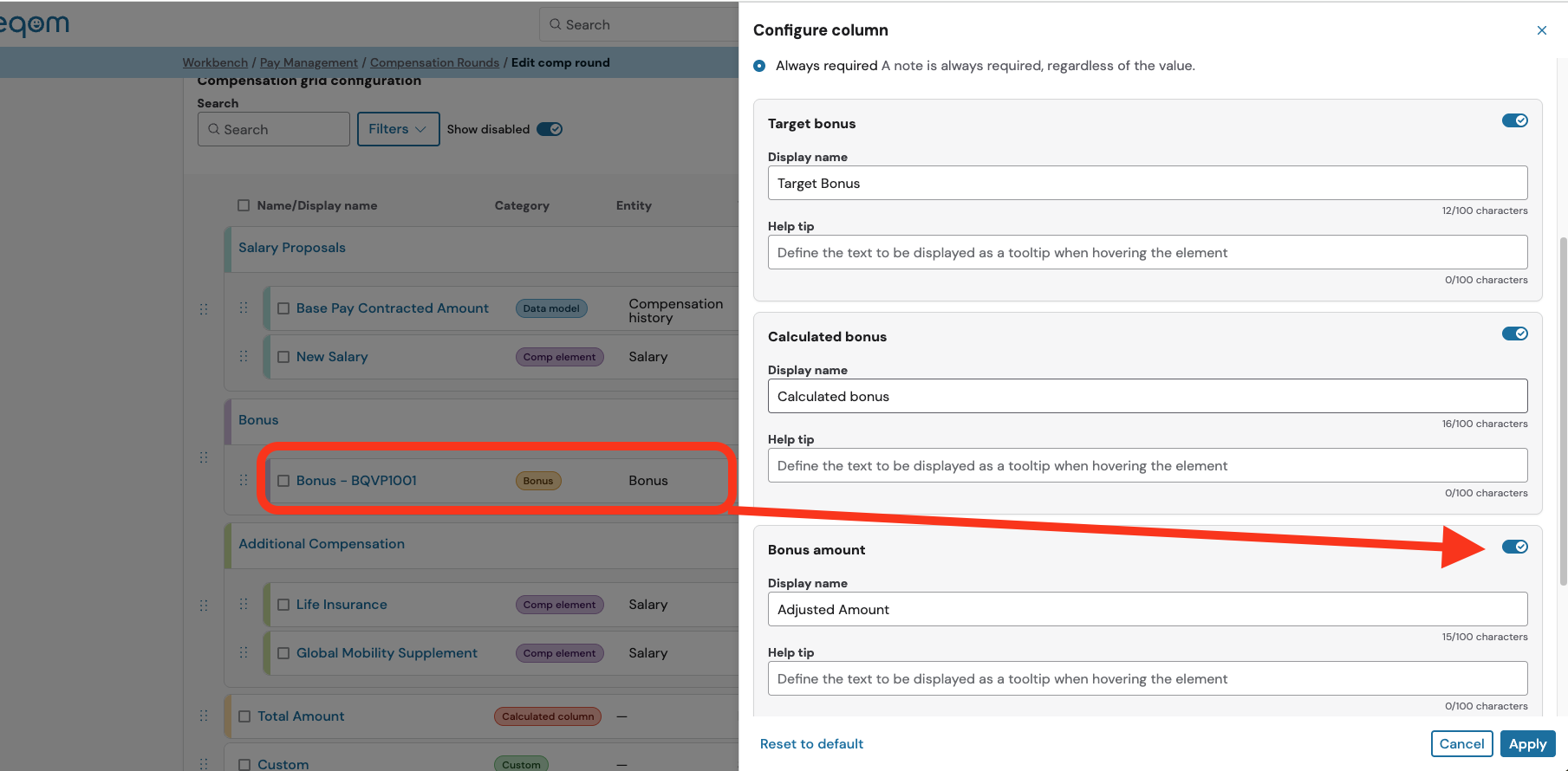This screenshot has height=771, width=1568.
Task: Open Compensation Rounds breadcrumb link
Action: 434,62
